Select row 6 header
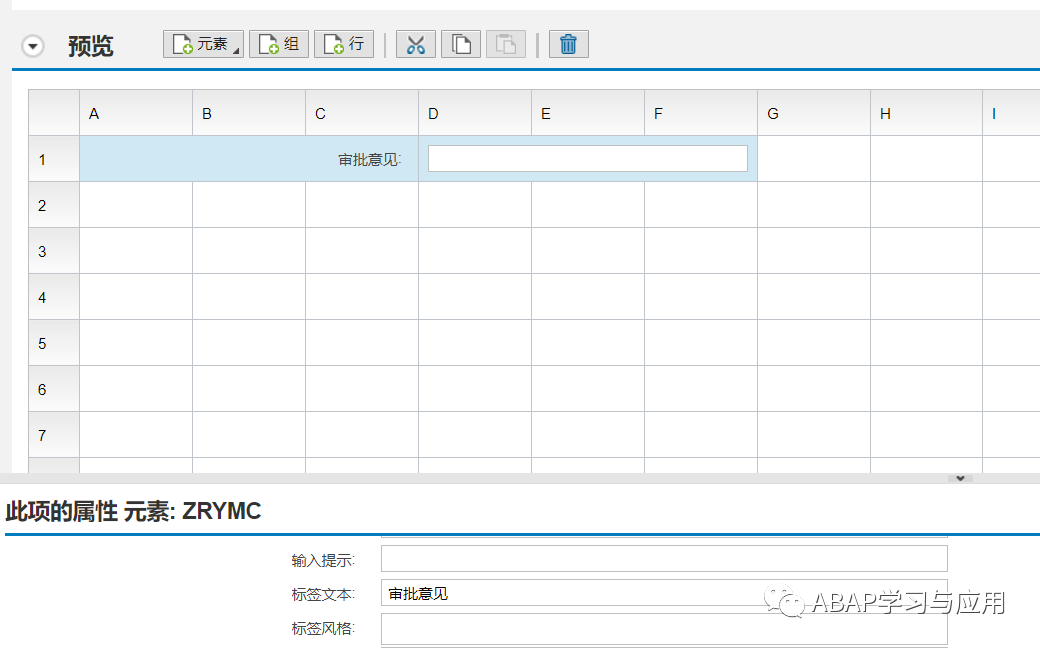This screenshot has height=648, width=1040. pos(54,389)
